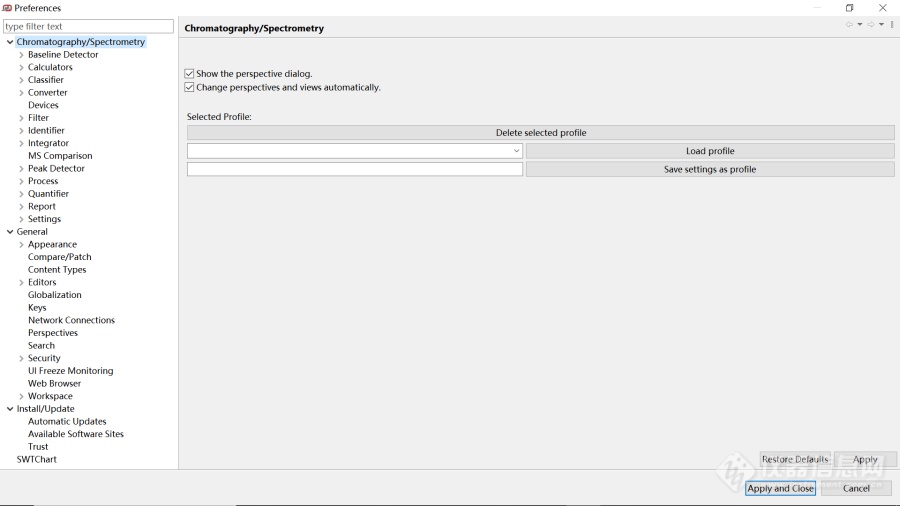Viewport: 900px width, 506px height.
Task: Collapse the Install/Update section
Action: (10, 409)
